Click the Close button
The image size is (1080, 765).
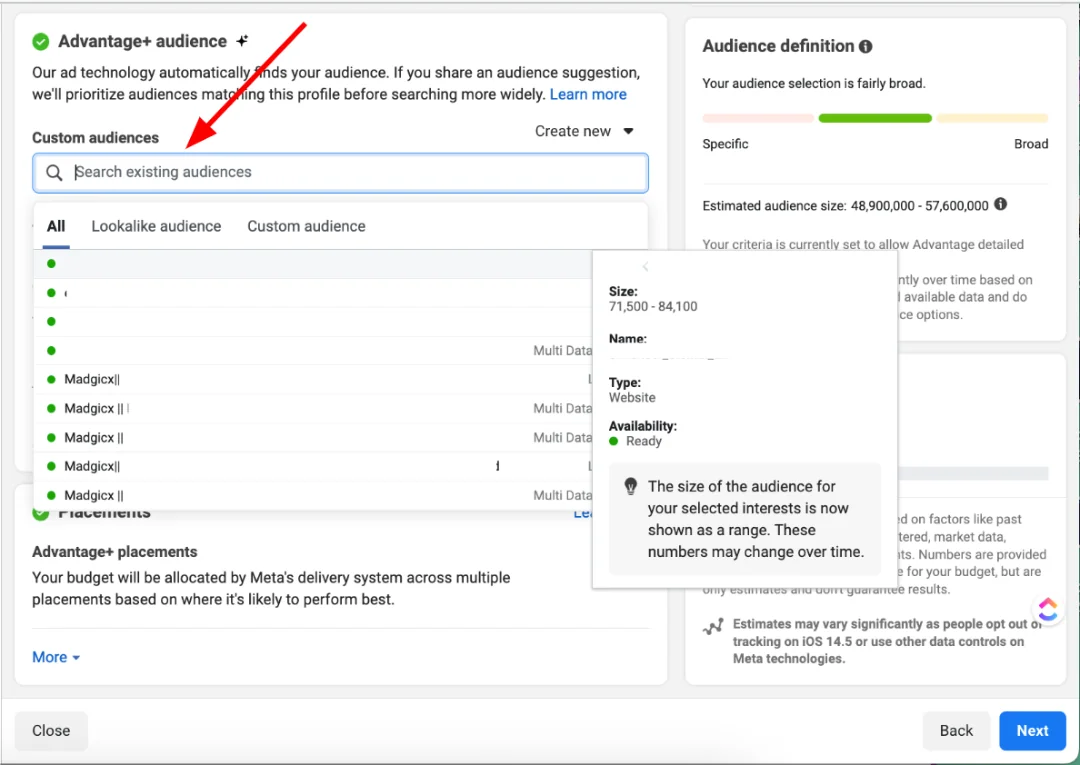point(51,731)
